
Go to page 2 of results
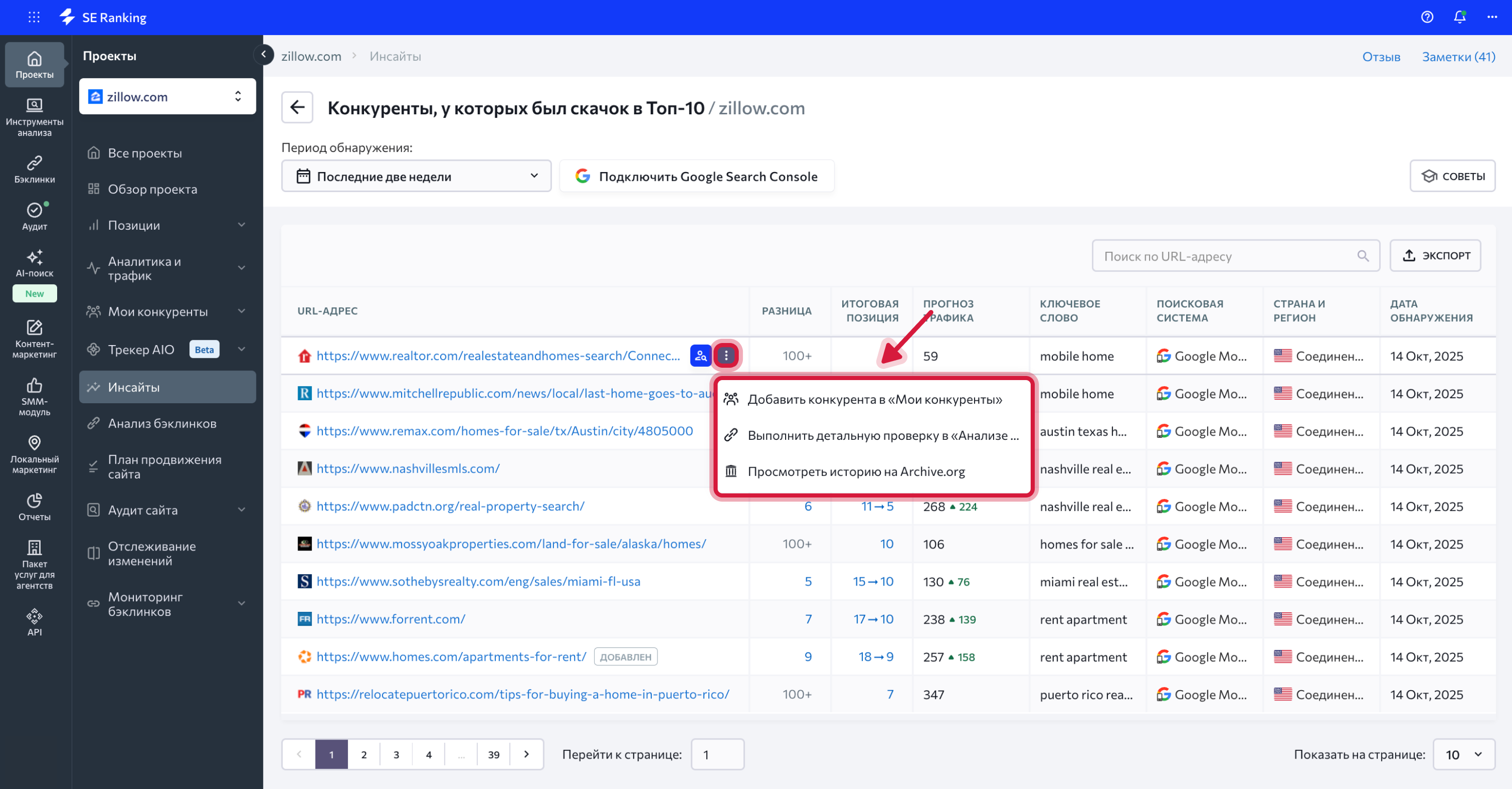tap(364, 754)
